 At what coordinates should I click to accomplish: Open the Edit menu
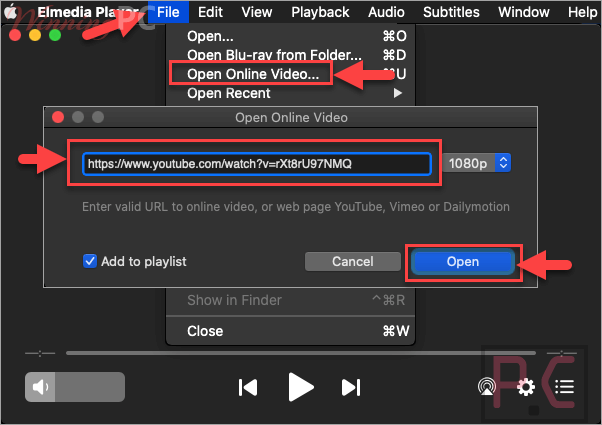(x=210, y=12)
